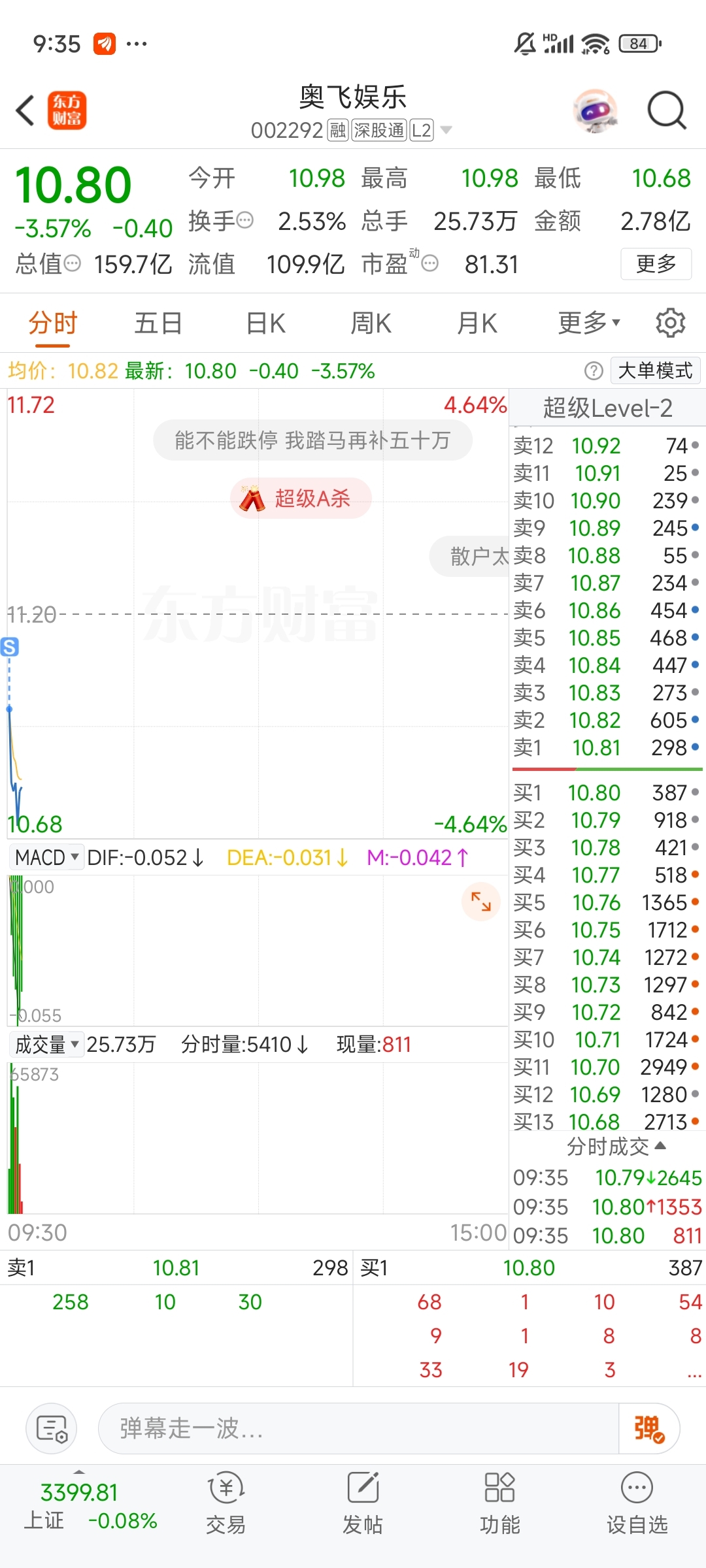Tap the DIF:-0.052 reading
706x1568 pixels.
[145, 857]
